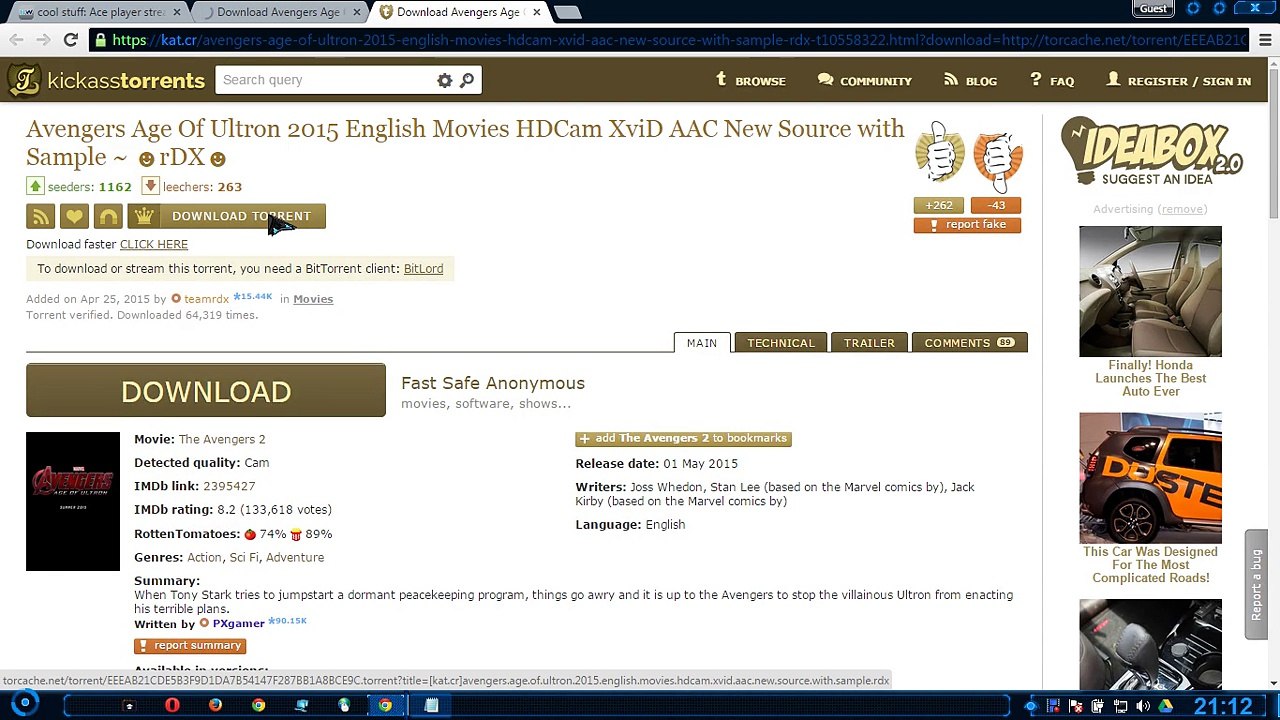
Task: Open Opera from the taskbar
Action: click(172, 706)
